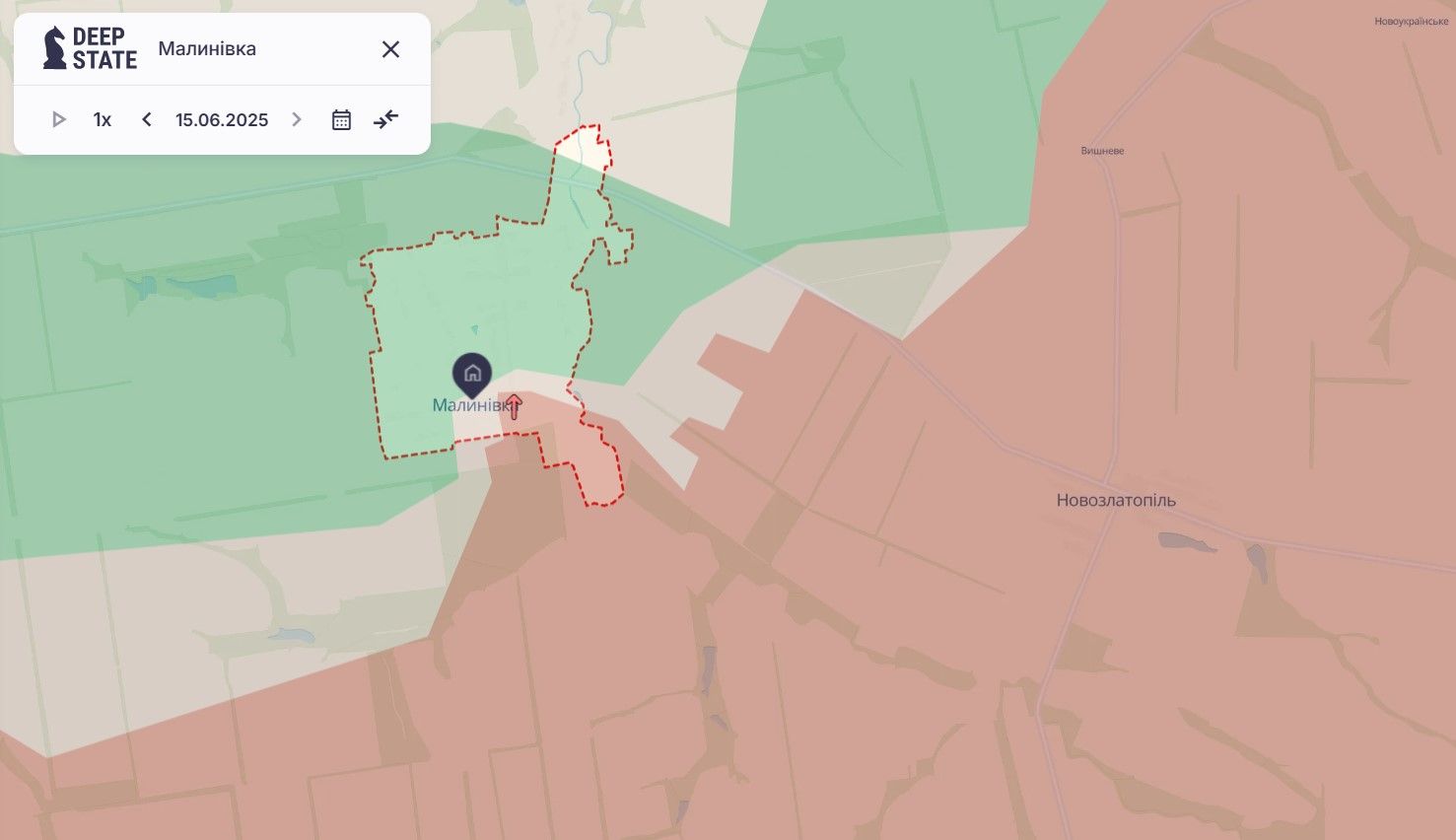This screenshot has width=1456, height=840.
Task: Click pale area at dashed boundary's northern tip
Action: point(584,148)
